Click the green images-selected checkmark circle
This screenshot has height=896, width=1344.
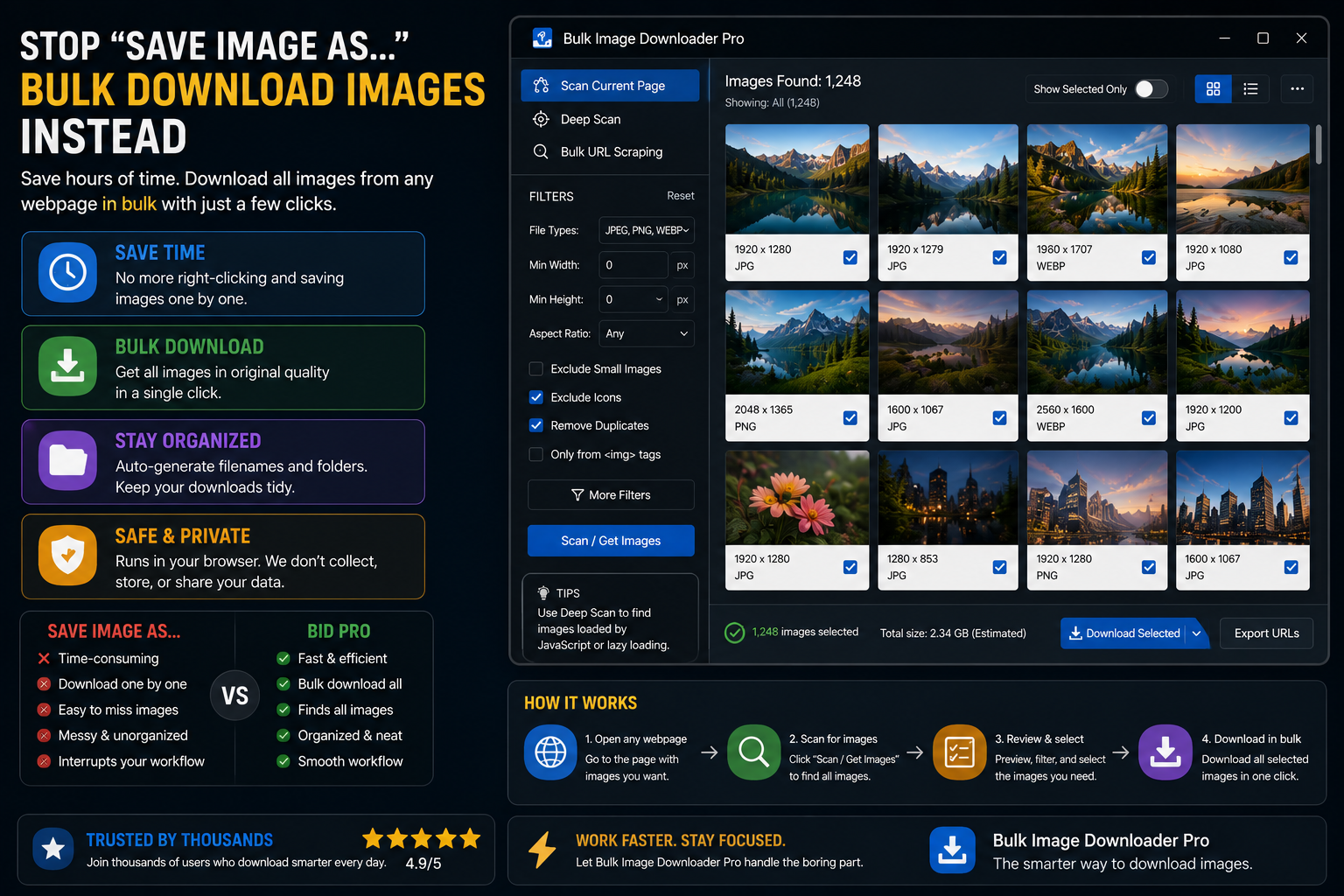coord(735,633)
